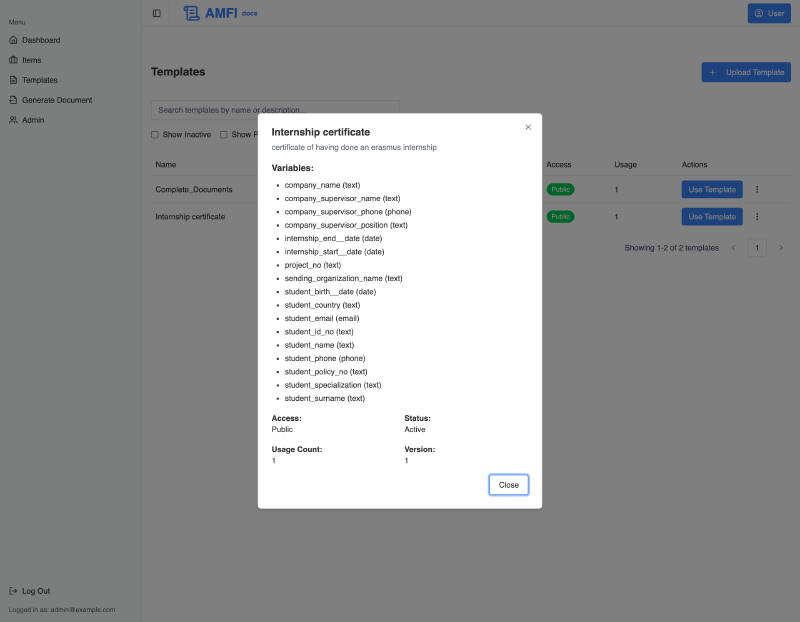Click the Internship certificate dialog title
The image size is (800, 622).
coord(320,132)
